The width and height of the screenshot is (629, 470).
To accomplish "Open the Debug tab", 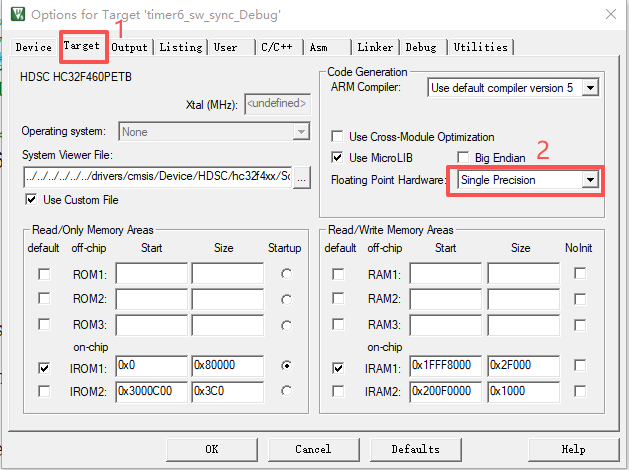I will click(421, 47).
